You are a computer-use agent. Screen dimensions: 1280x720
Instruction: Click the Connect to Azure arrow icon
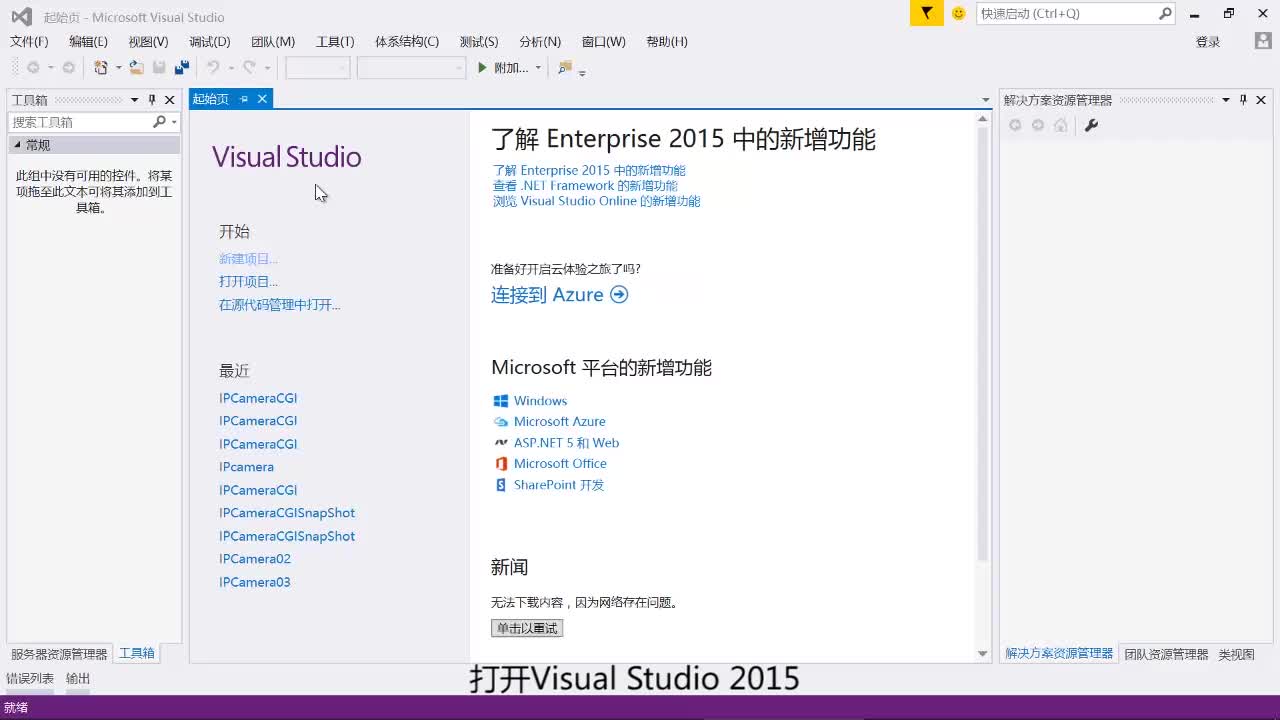[x=619, y=295]
